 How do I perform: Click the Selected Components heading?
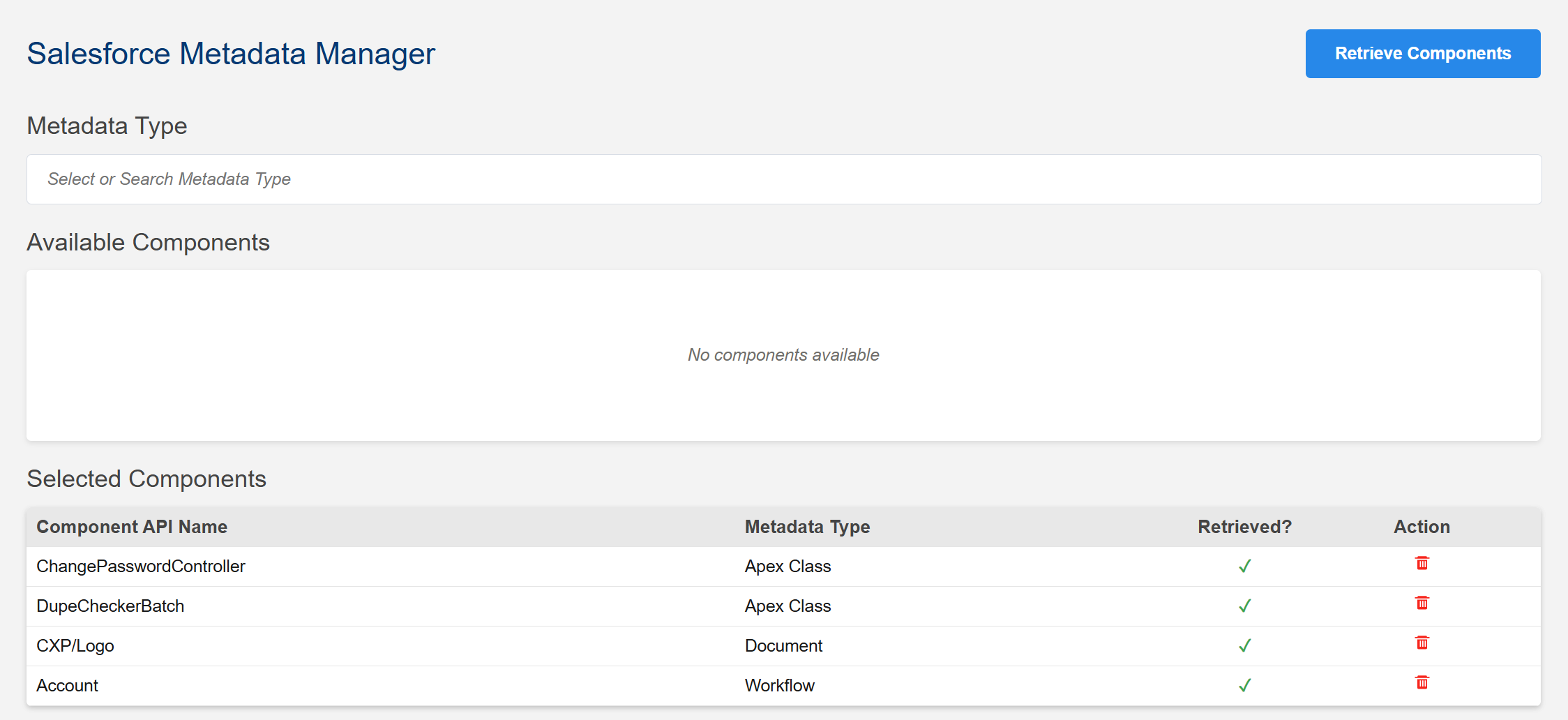(x=146, y=479)
